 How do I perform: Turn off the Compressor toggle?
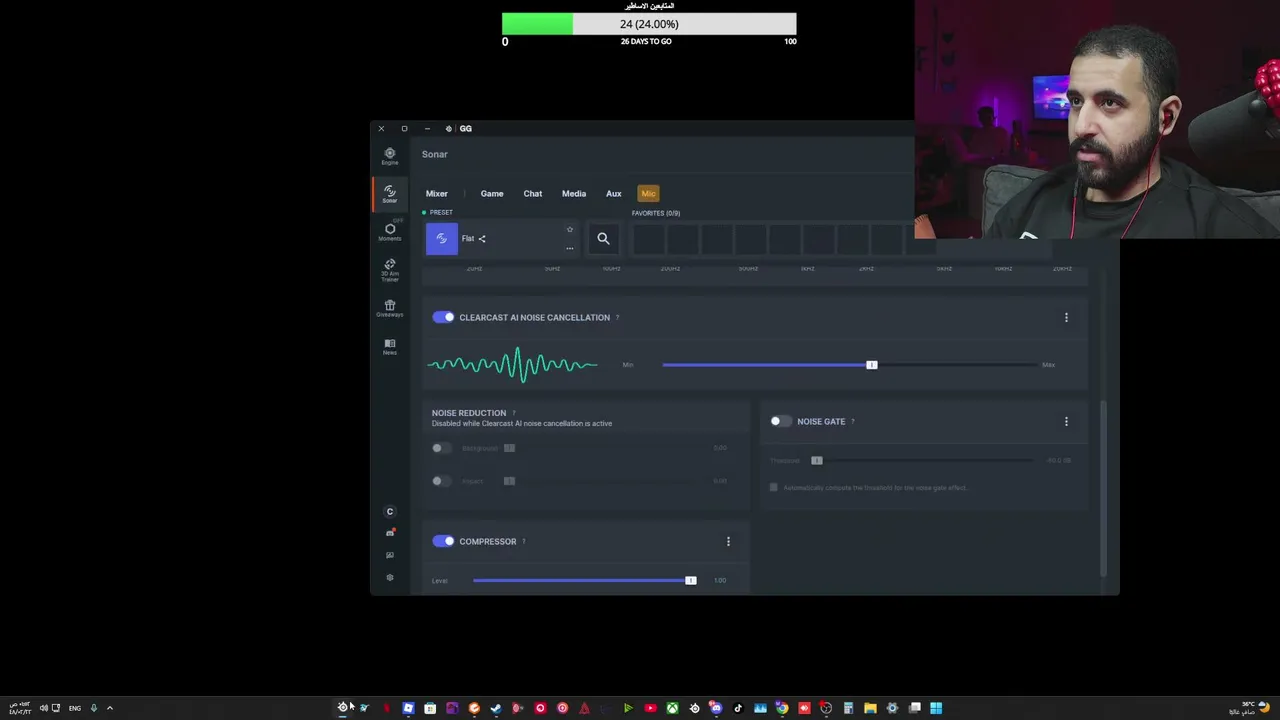pyautogui.click(x=443, y=542)
